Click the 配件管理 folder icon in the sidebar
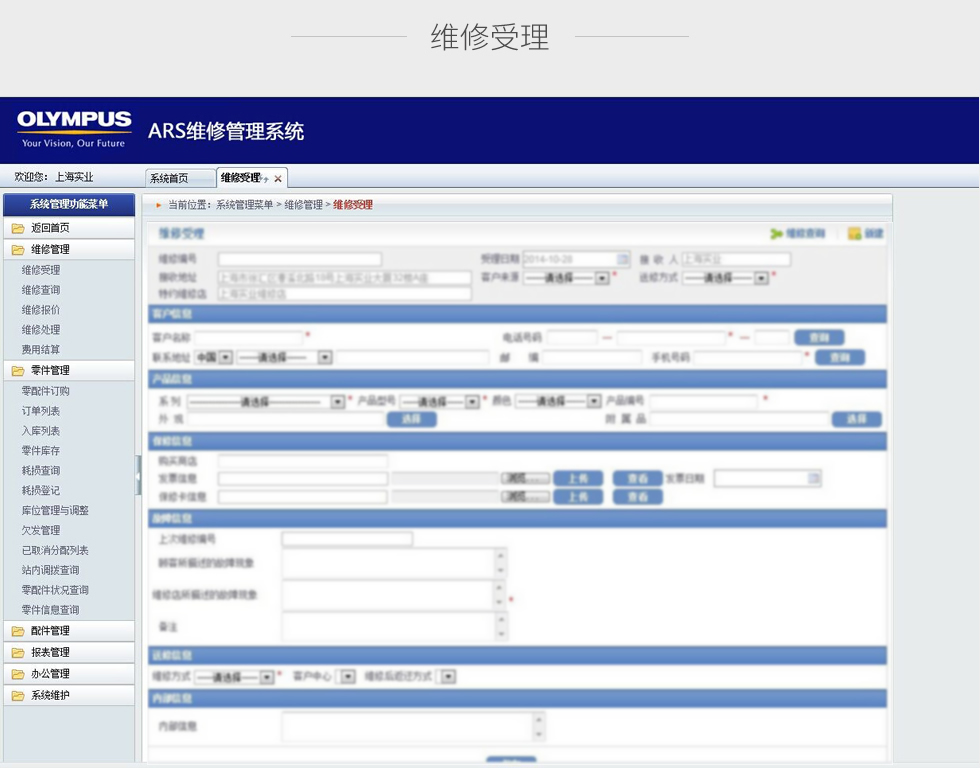This screenshot has width=980, height=768. click(x=18, y=631)
